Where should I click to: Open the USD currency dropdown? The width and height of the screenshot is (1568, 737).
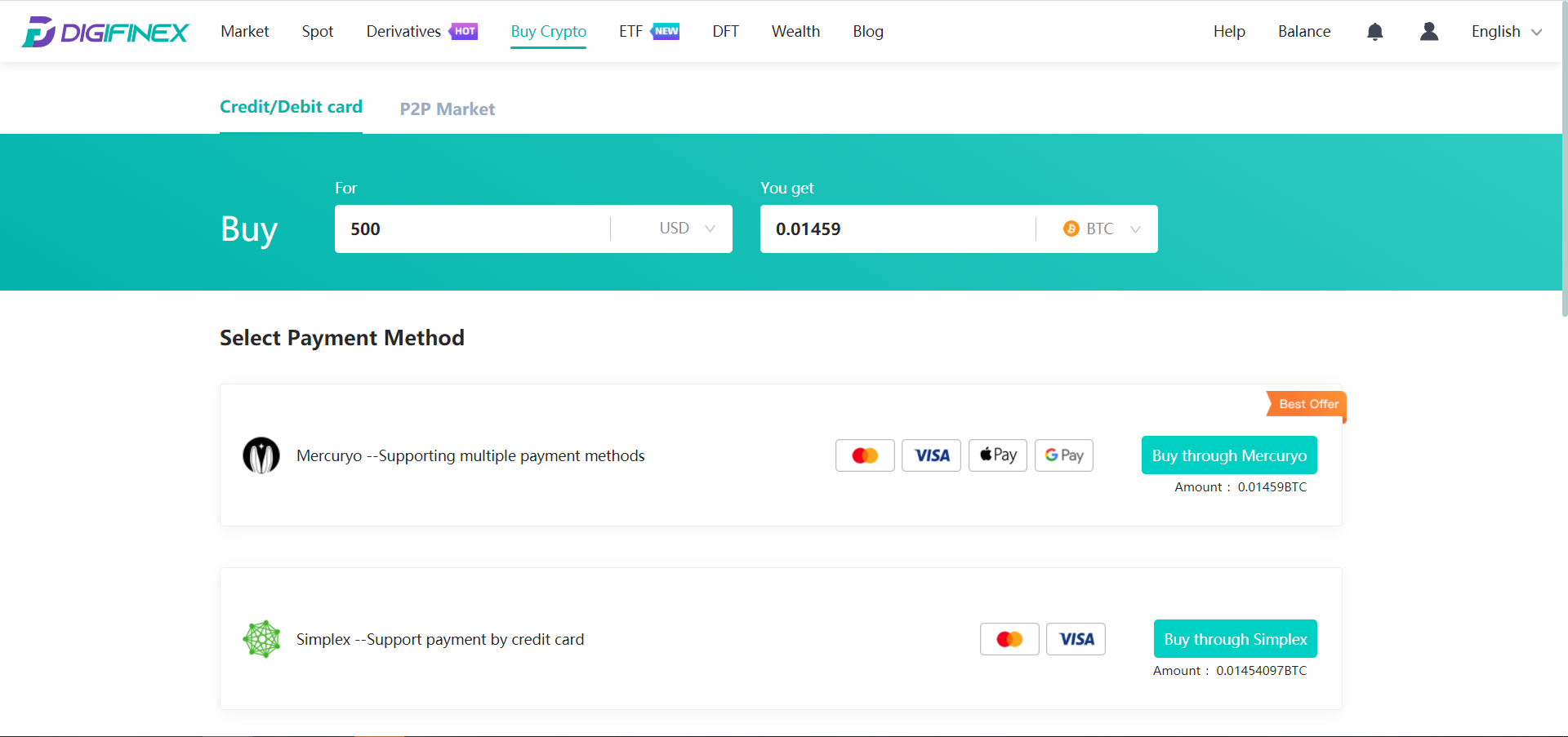click(687, 229)
